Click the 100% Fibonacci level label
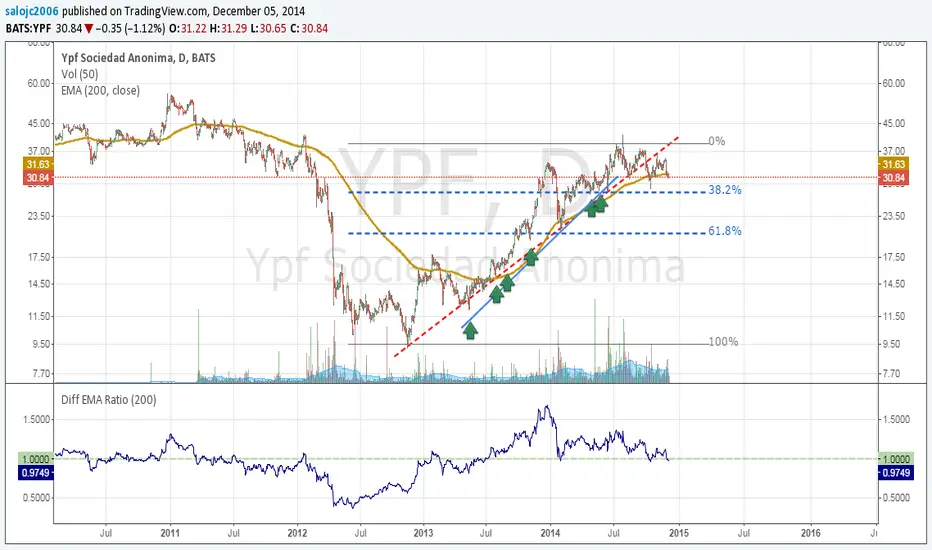Image resolution: width=932 pixels, height=550 pixels. (x=723, y=342)
